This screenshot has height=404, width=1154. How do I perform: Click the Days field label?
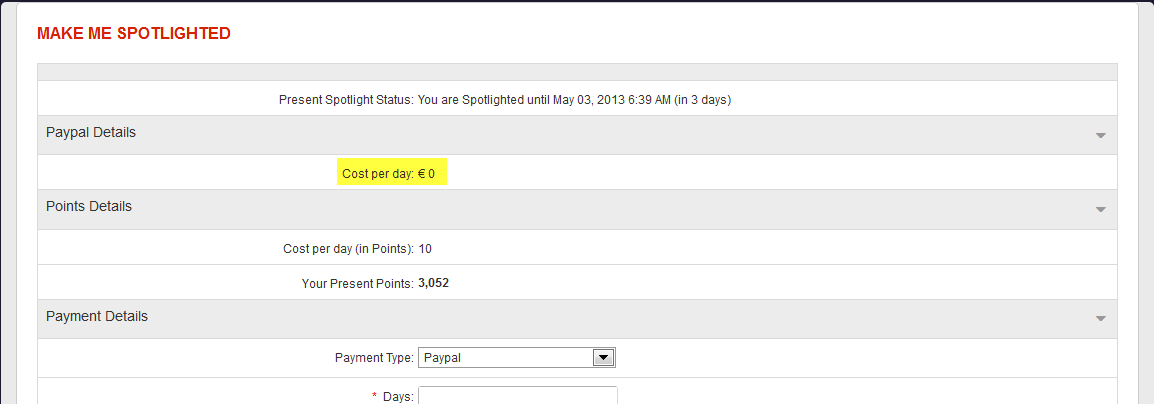click(398, 397)
